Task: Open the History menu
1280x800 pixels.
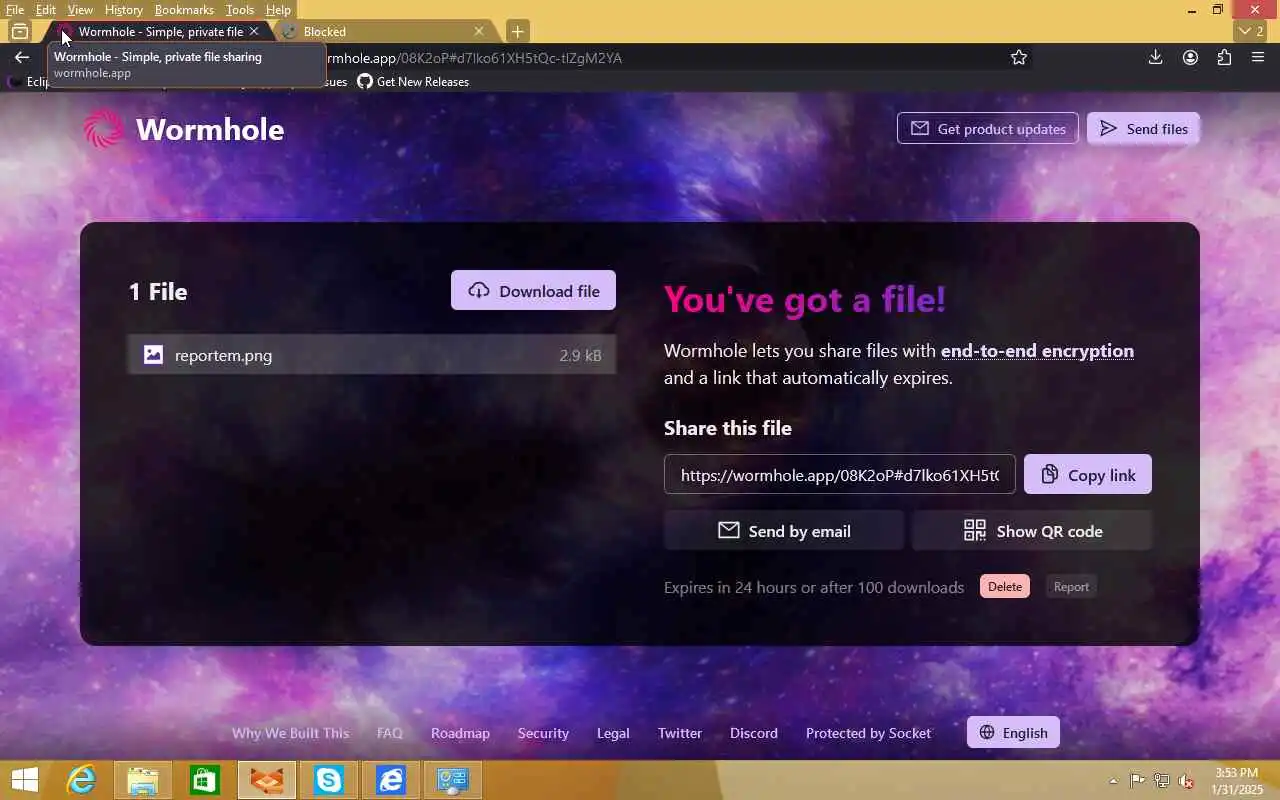Action: click(124, 10)
